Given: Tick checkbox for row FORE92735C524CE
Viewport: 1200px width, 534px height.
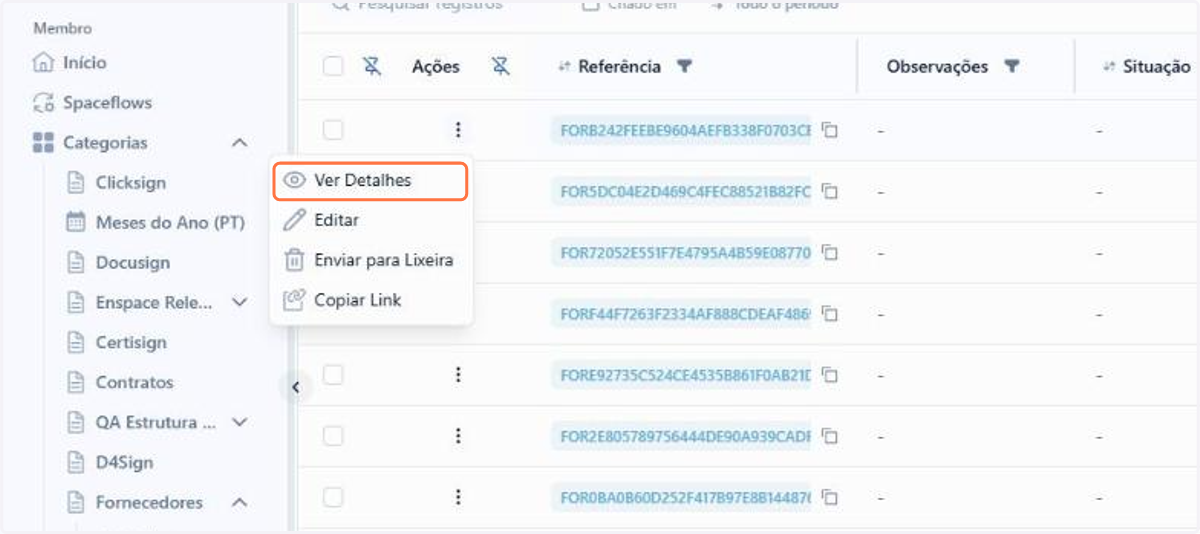Looking at the screenshot, I should [x=333, y=375].
